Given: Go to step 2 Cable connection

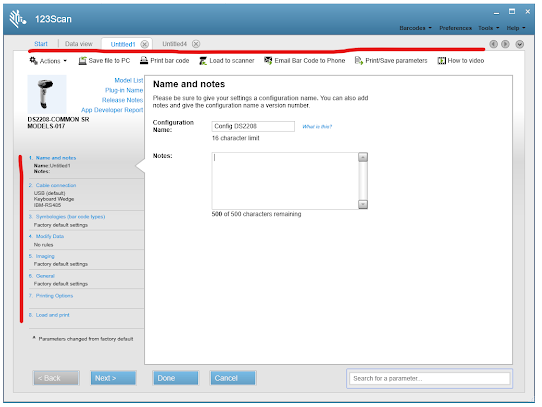Looking at the screenshot, I should (56, 185).
